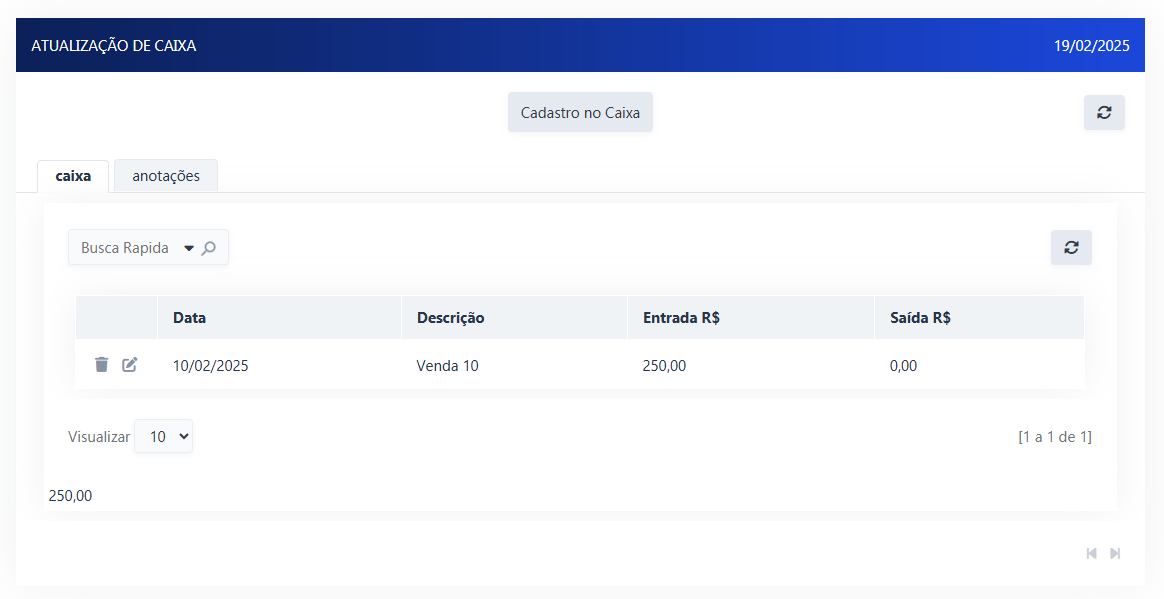1164x599 pixels.
Task: Open the Visualizar rows-per-page select
Action: point(163,436)
